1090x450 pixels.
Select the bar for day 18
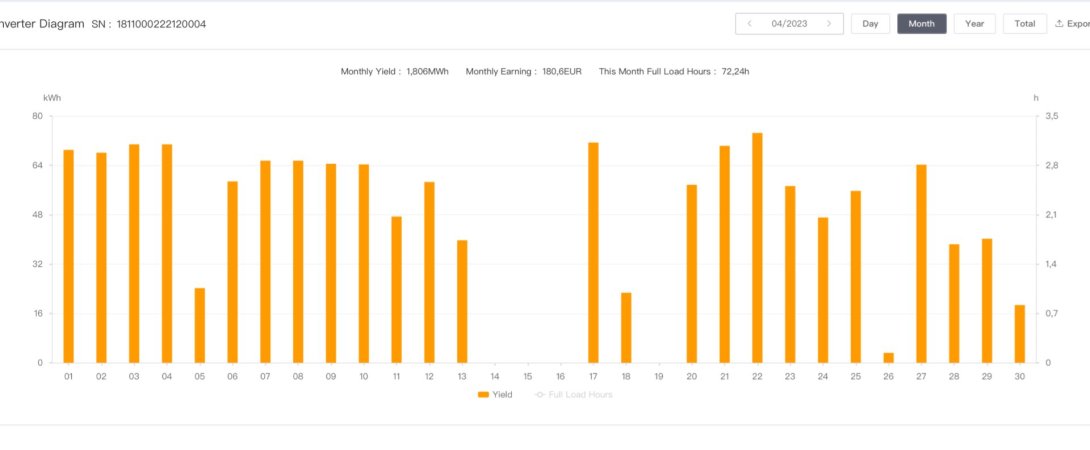[x=626, y=328]
